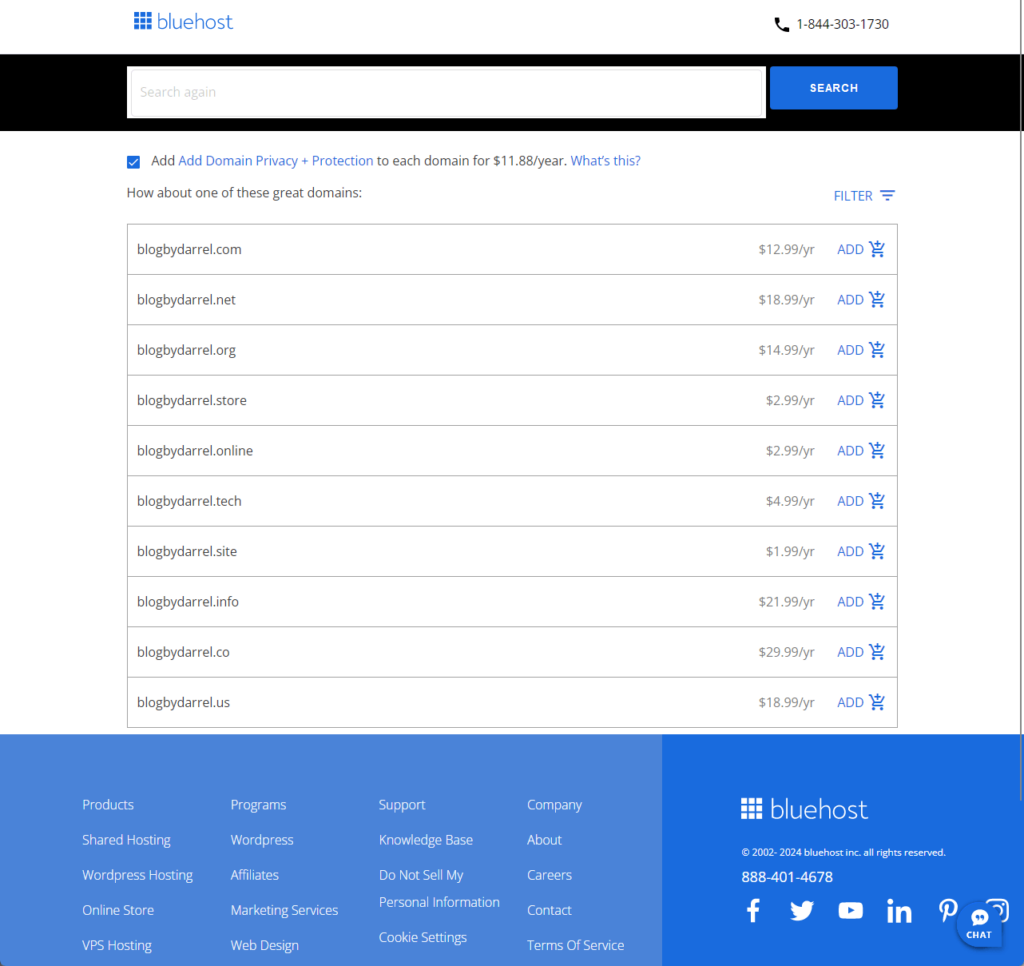Click cart icon for blogbydarrel.co
The width and height of the screenshot is (1024, 966).
coord(877,651)
